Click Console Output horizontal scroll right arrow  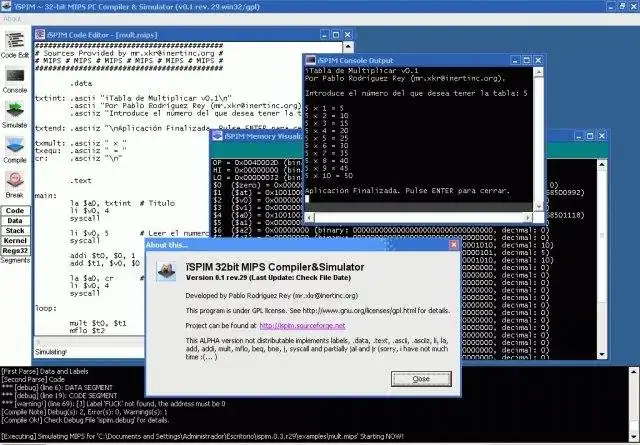click(x=528, y=218)
